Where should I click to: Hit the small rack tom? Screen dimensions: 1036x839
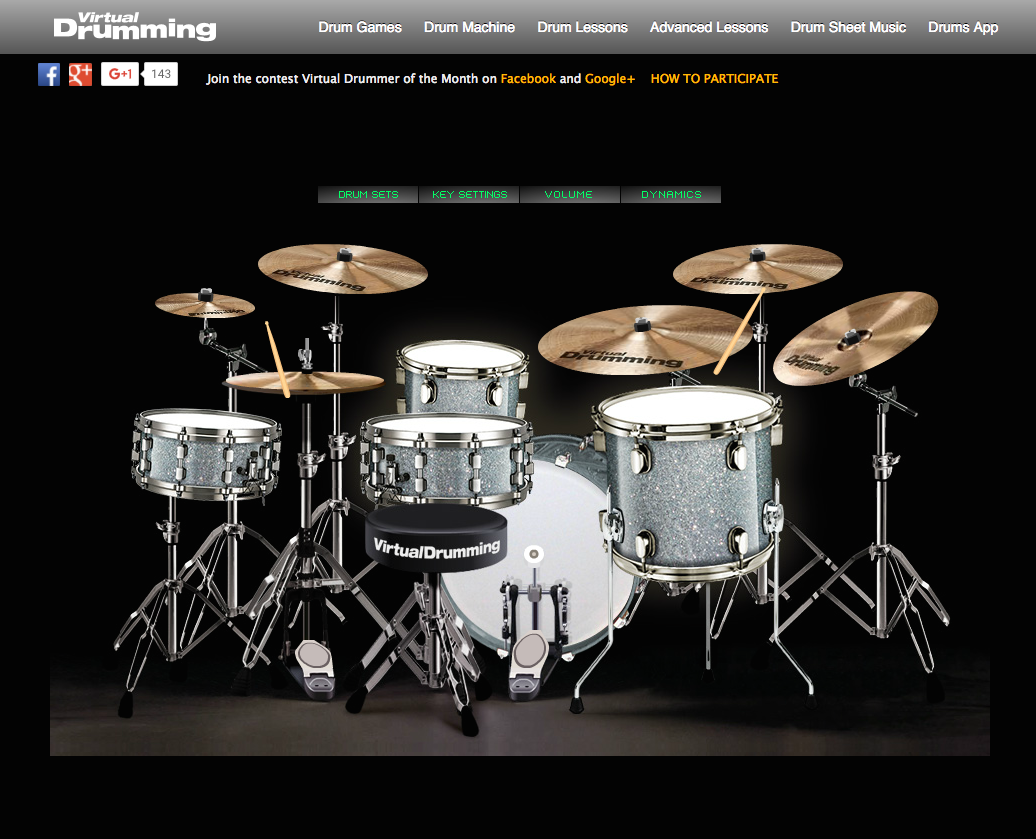point(462,377)
